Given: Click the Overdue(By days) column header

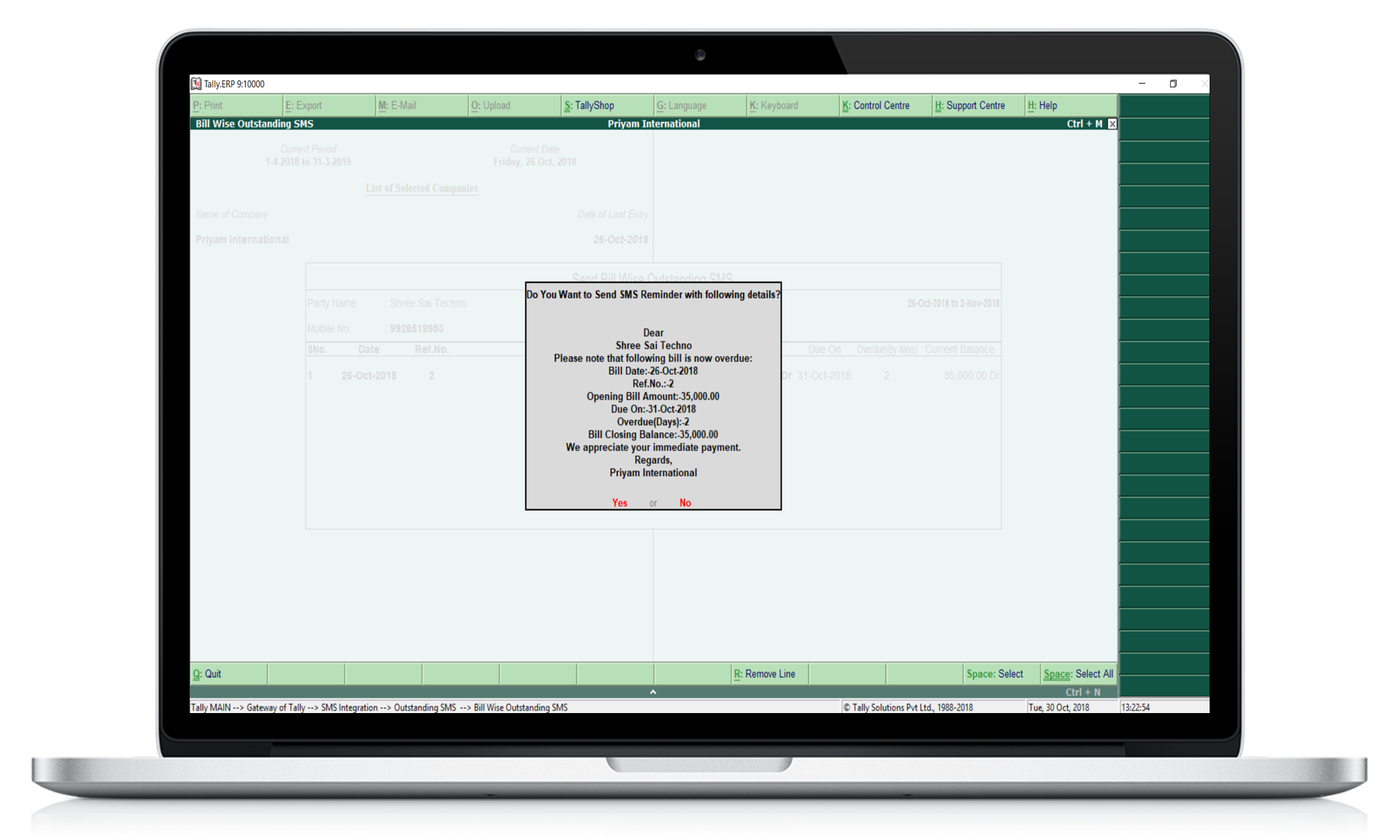Looking at the screenshot, I should [886, 349].
